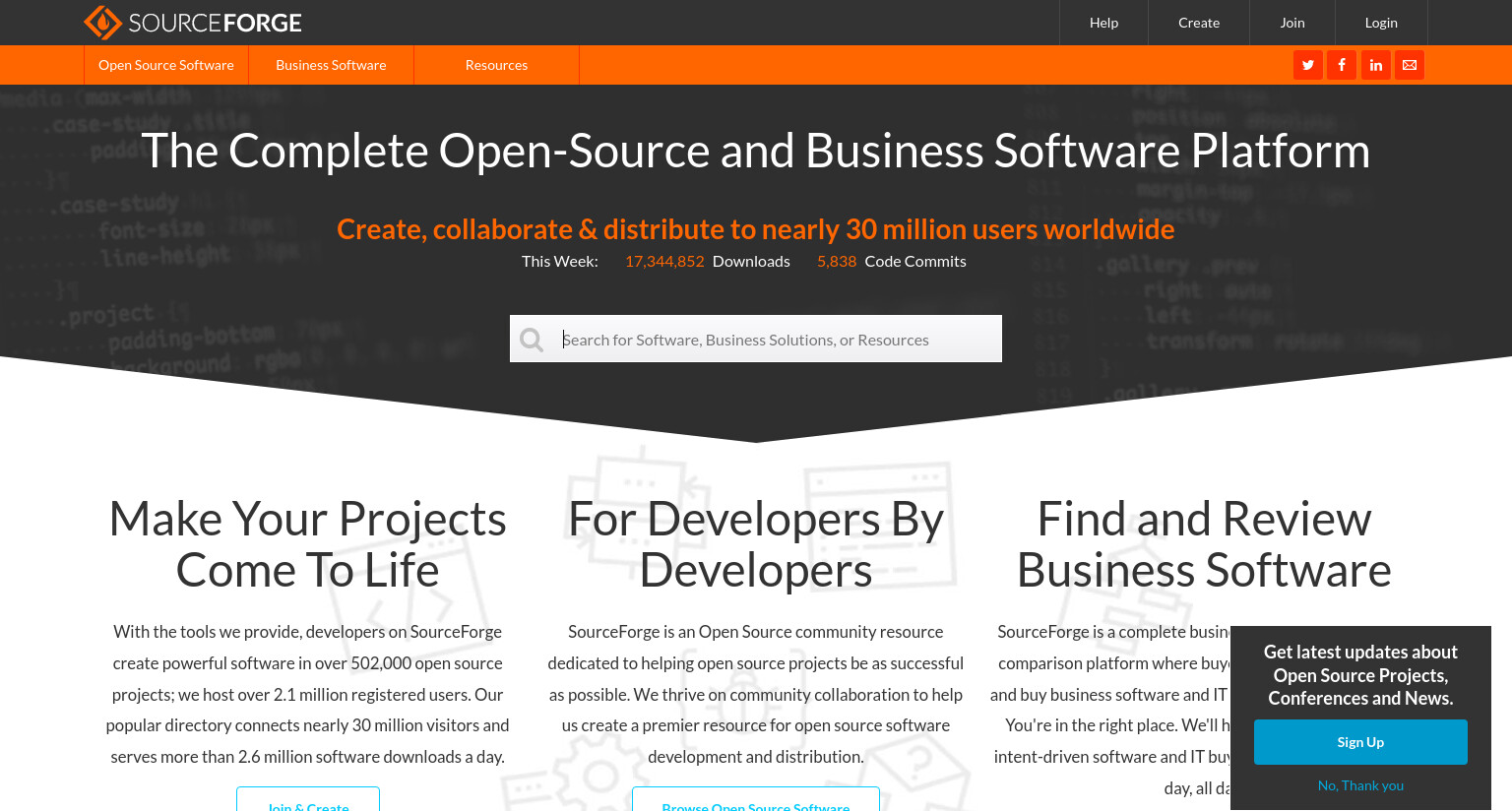The width and height of the screenshot is (1512, 811).
Task: Click the 5,838 code commits figure
Action: 837,261
